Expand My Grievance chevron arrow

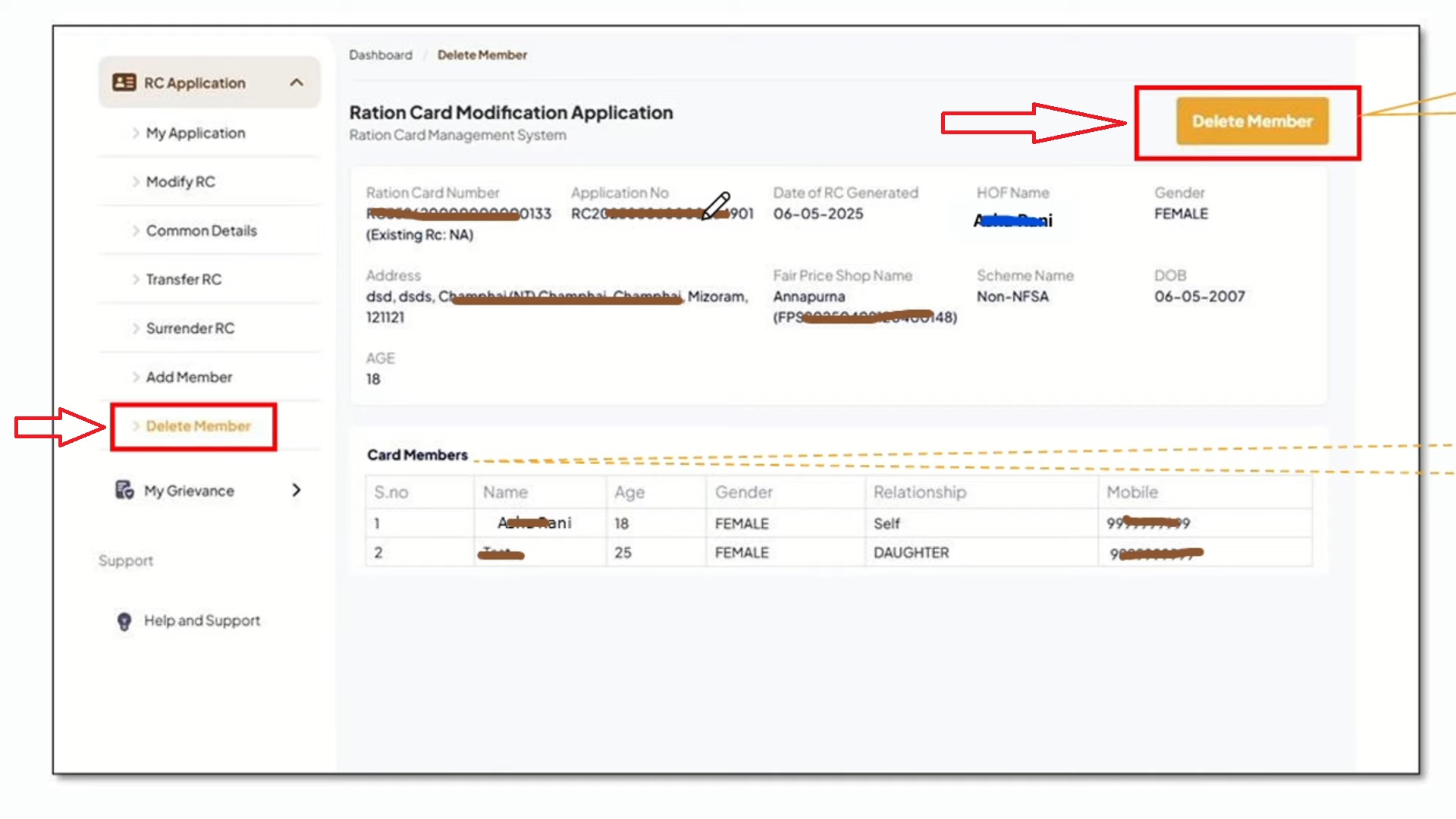(297, 491)
